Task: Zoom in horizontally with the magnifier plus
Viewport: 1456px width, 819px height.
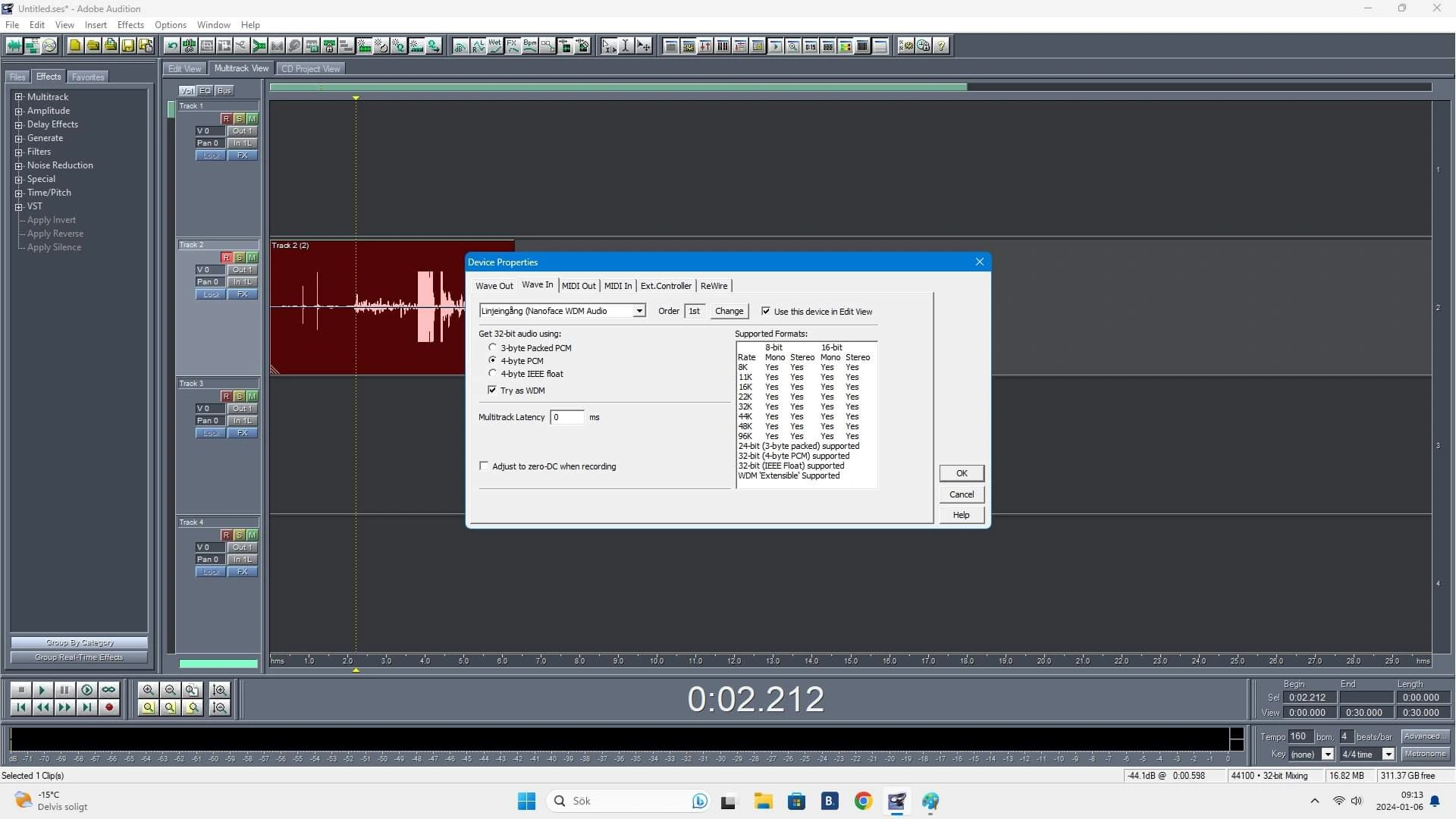Action: (x=149, y=690)
